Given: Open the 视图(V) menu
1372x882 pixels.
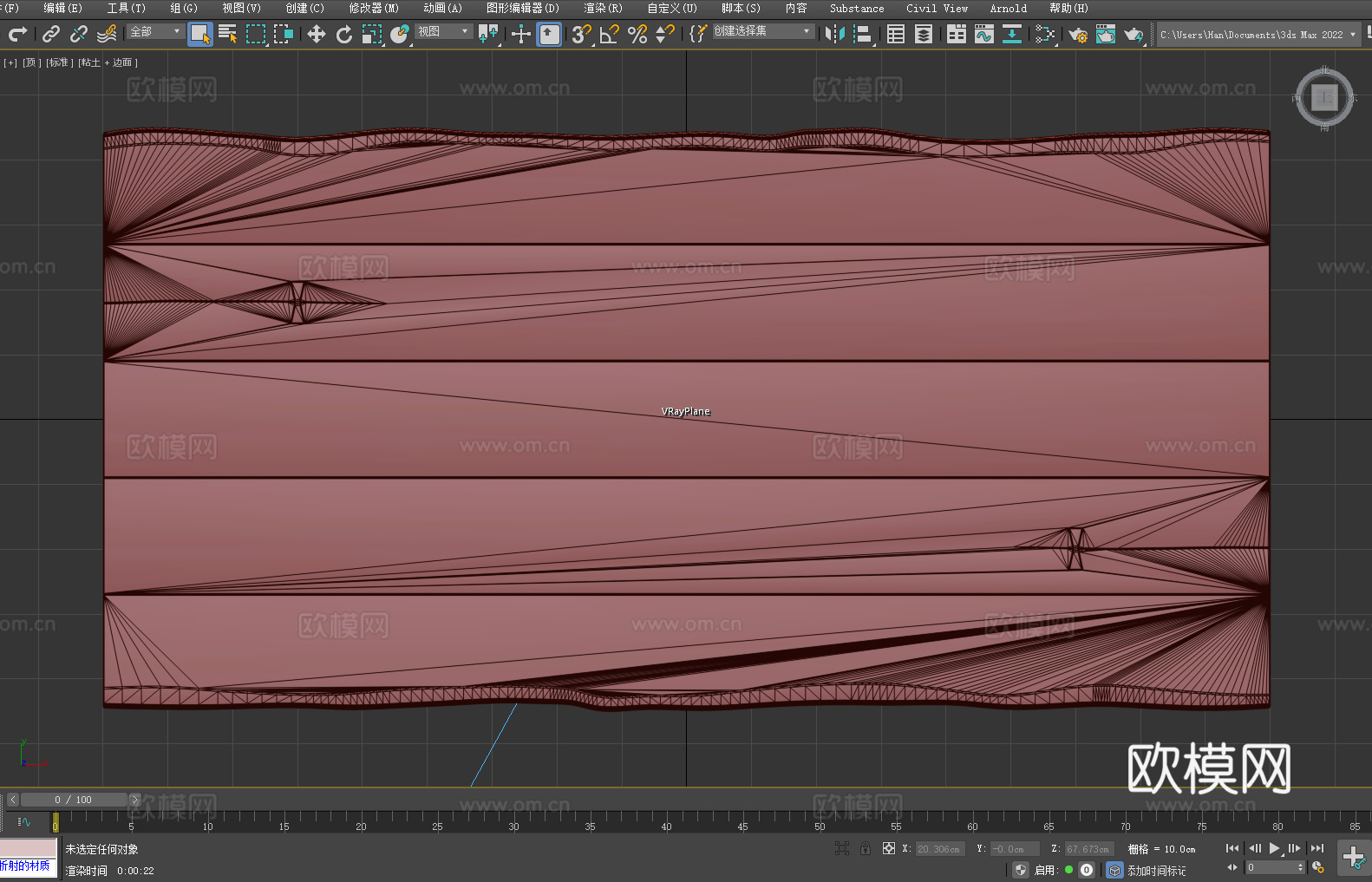Looking at the screenshot, I should point(241,8).
